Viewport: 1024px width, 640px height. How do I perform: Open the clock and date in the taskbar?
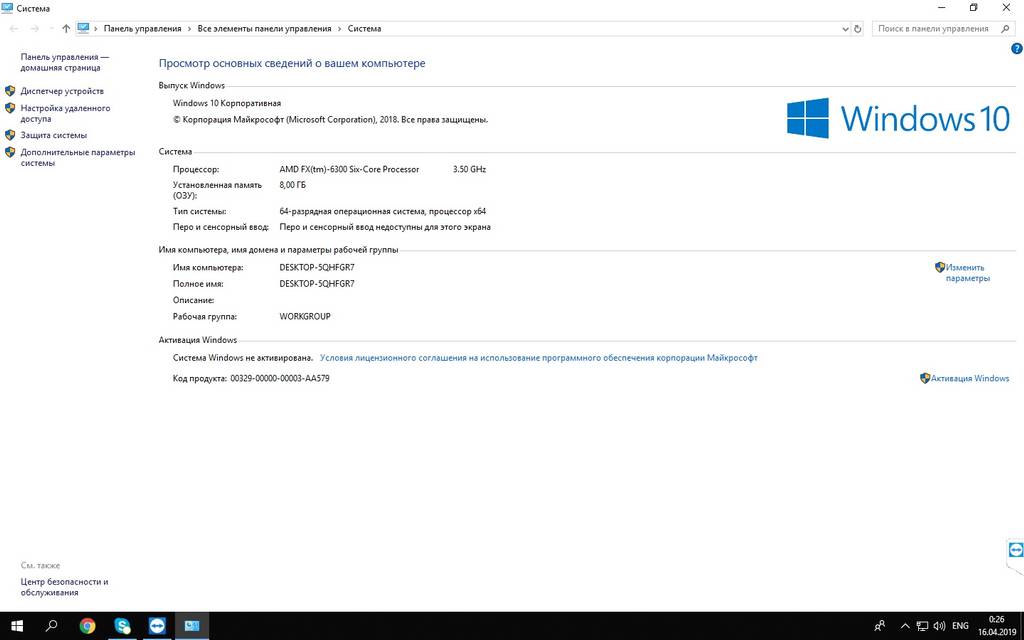996,626
